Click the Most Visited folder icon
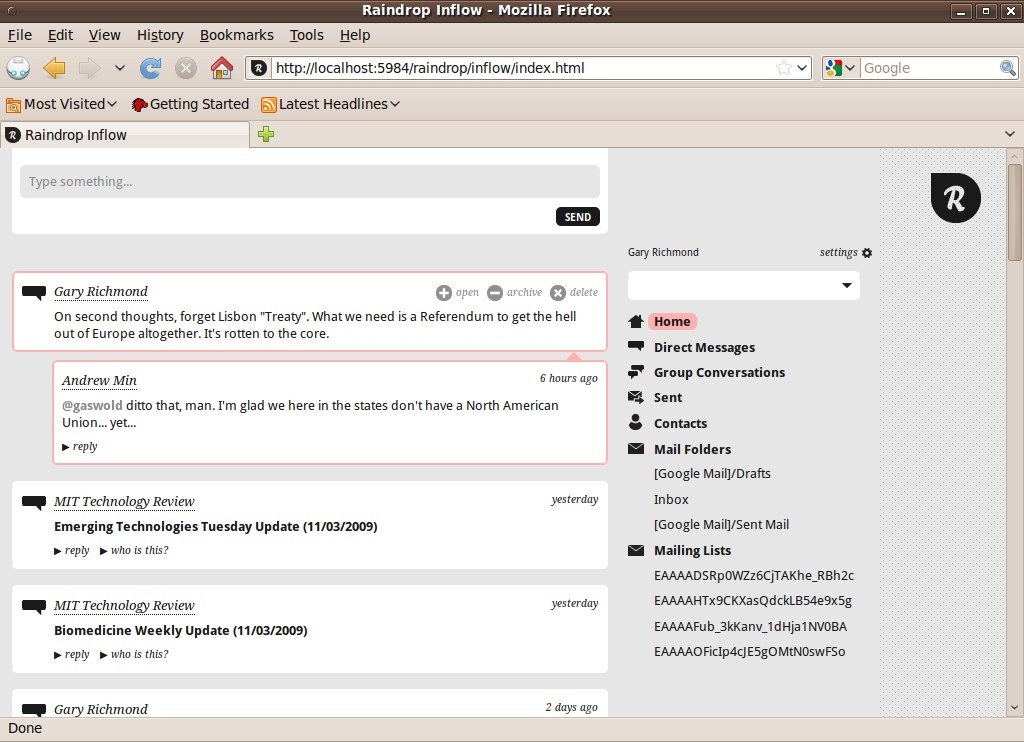Screen dimensions: 1024x742 (x=13, y=105)
